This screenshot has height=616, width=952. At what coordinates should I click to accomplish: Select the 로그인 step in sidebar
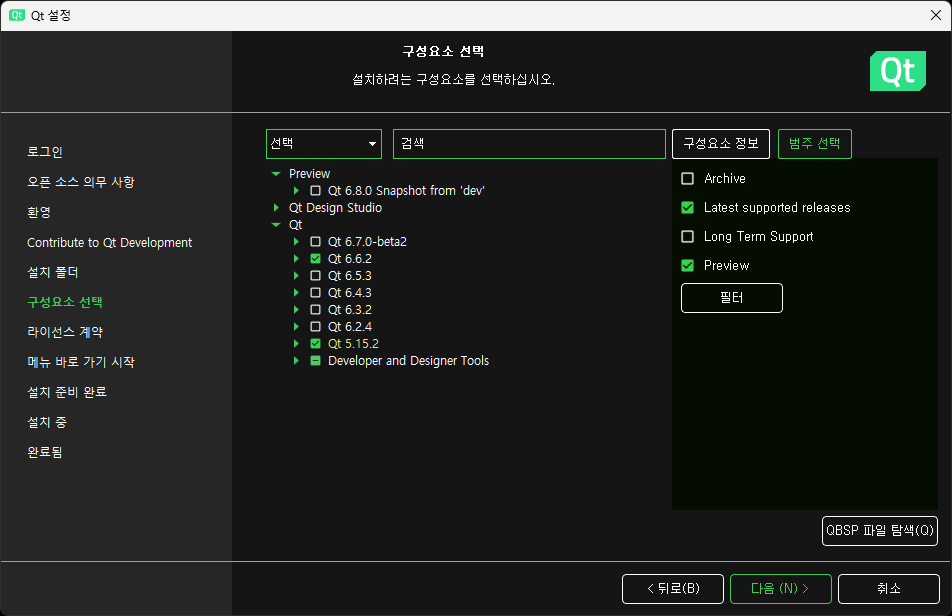45,152
